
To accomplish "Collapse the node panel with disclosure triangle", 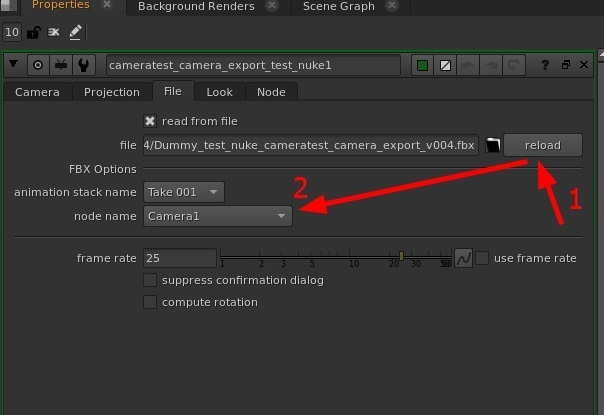I will pos(13,64).
